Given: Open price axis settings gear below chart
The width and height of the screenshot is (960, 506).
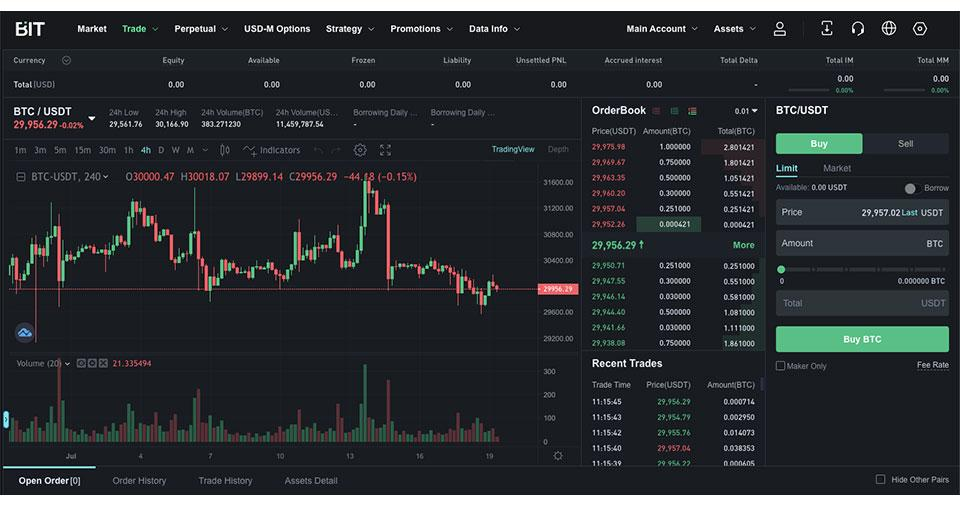Looking at the screenshot, I should tap(558, 456).
